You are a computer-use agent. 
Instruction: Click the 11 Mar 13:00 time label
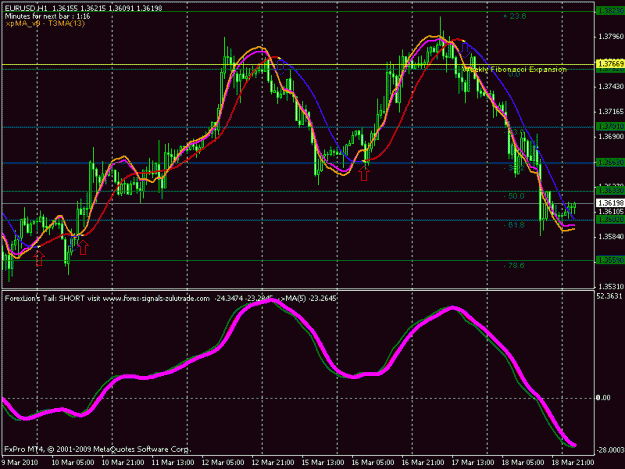(x=173, y=463)
